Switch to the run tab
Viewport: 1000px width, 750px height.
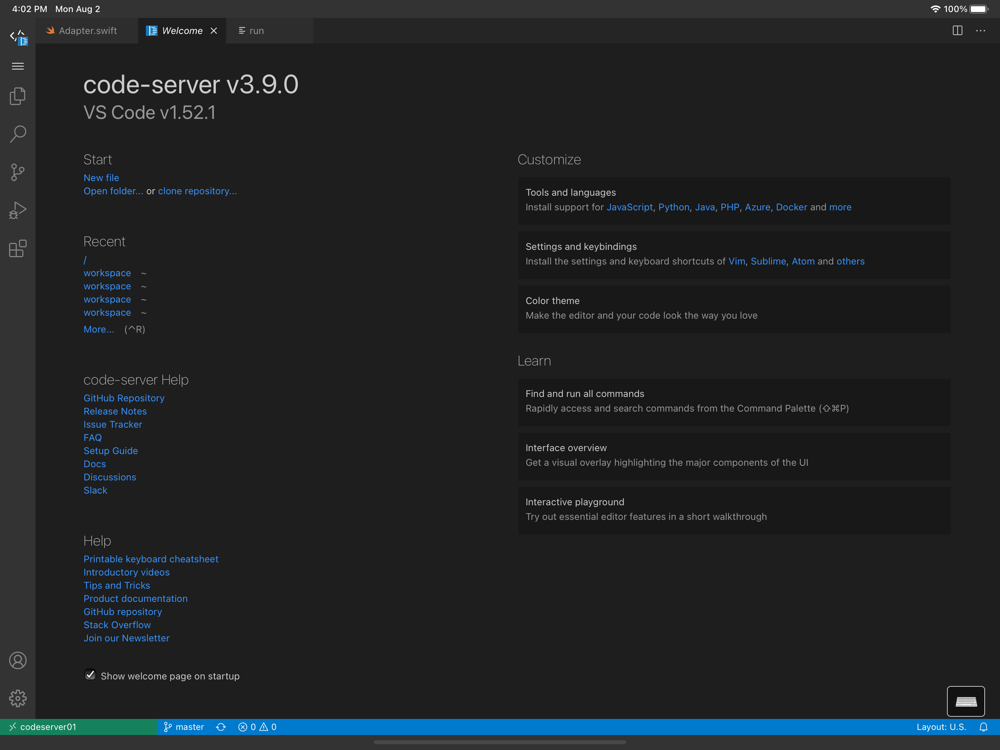coord(270,31)
